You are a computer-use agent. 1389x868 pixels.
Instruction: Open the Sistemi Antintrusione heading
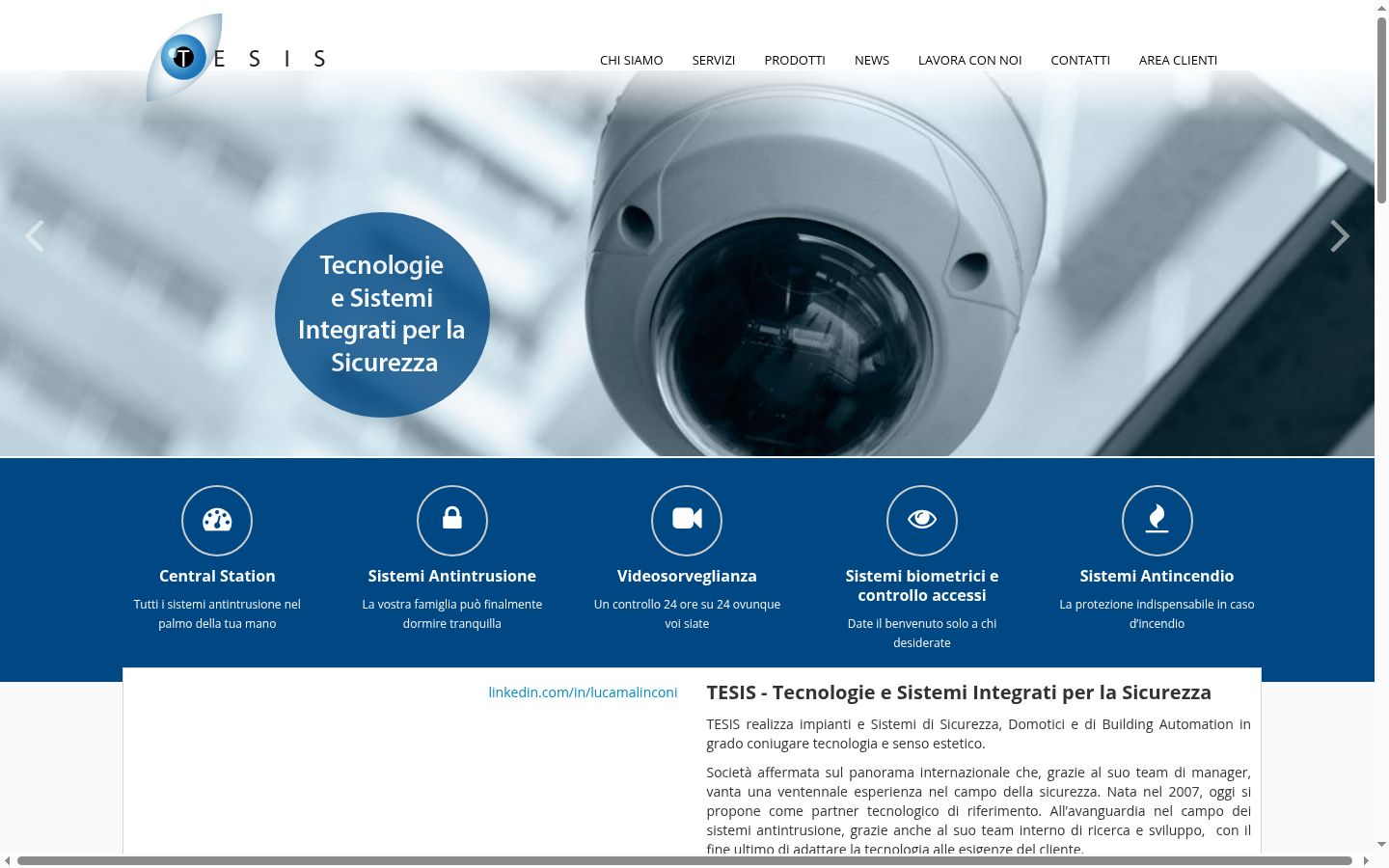tap(452, 576)
